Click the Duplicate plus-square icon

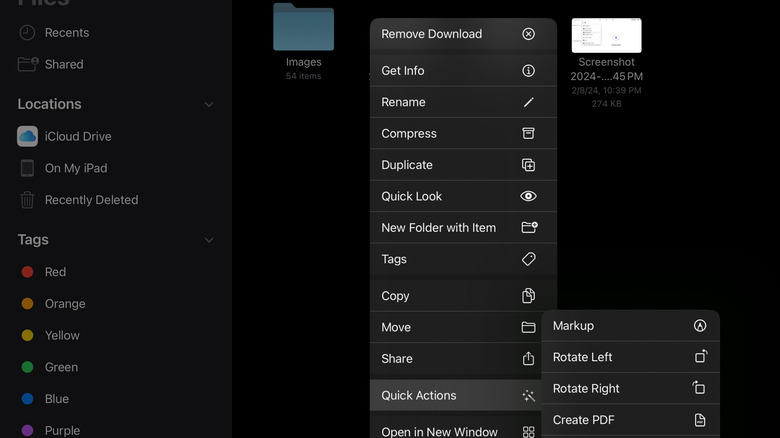(x=528, y=165)
